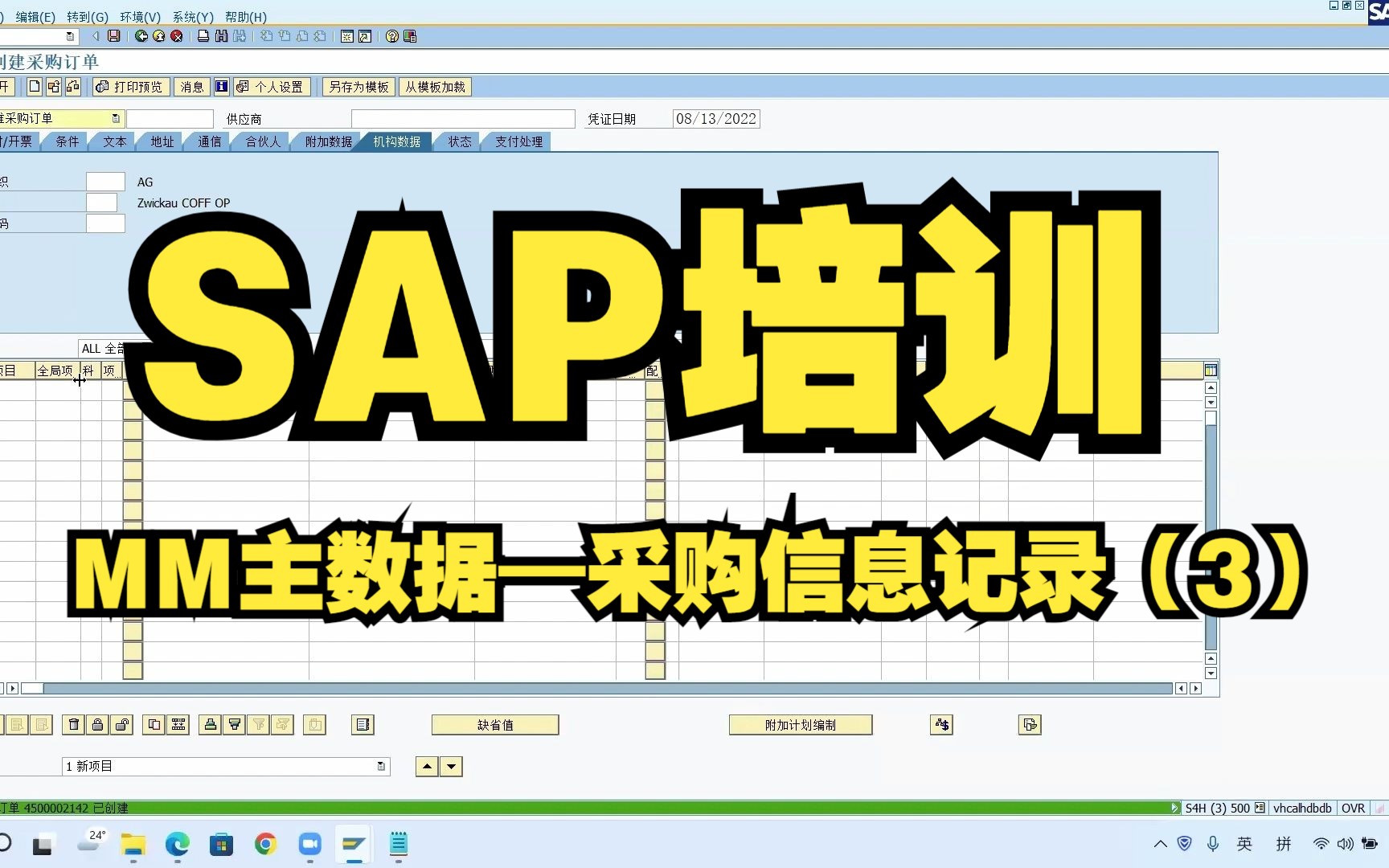Click the table configuration icon atop grid
This screenshot has width=1389, height=868.
coord(1211,371)
